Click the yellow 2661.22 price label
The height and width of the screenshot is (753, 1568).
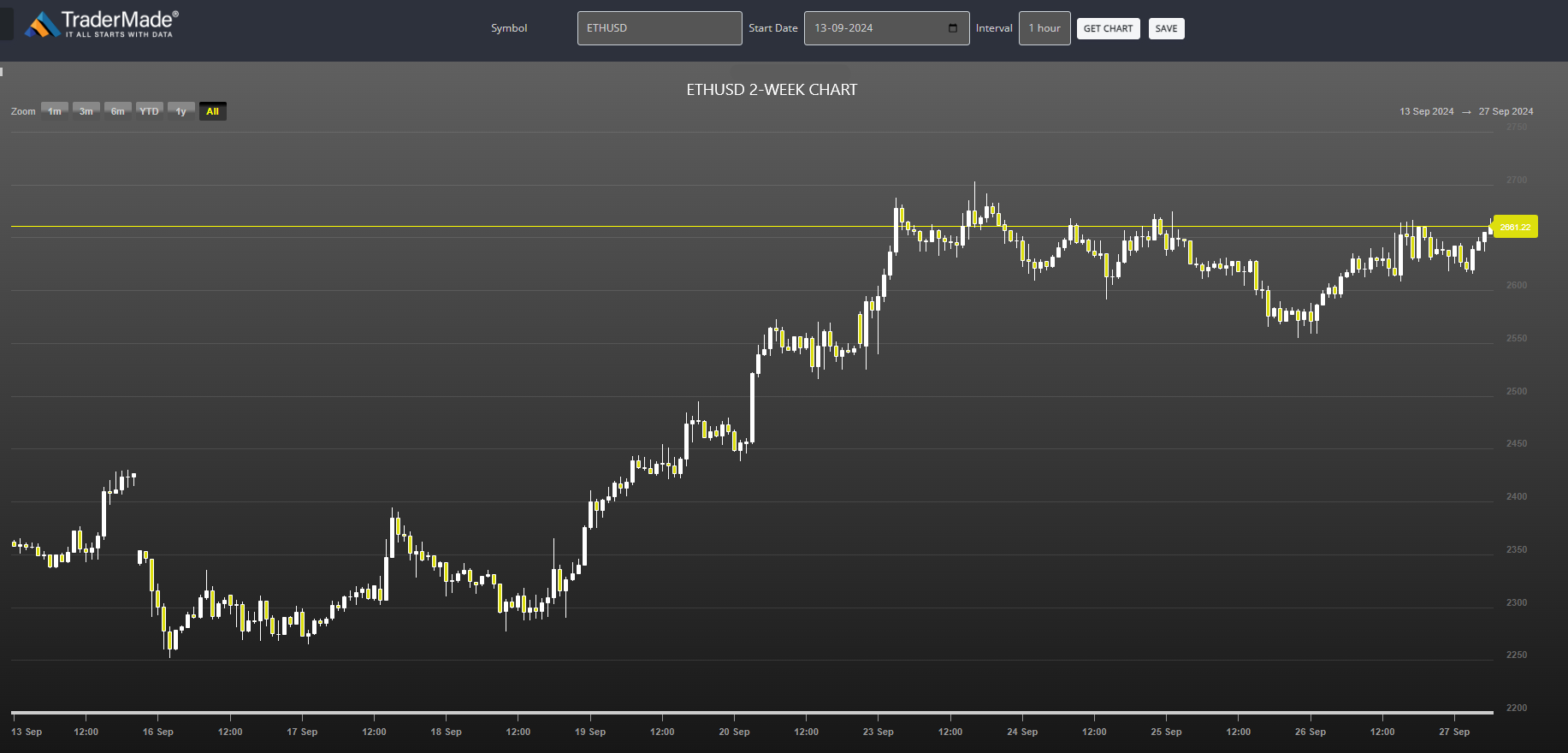tap(1515, 227)
